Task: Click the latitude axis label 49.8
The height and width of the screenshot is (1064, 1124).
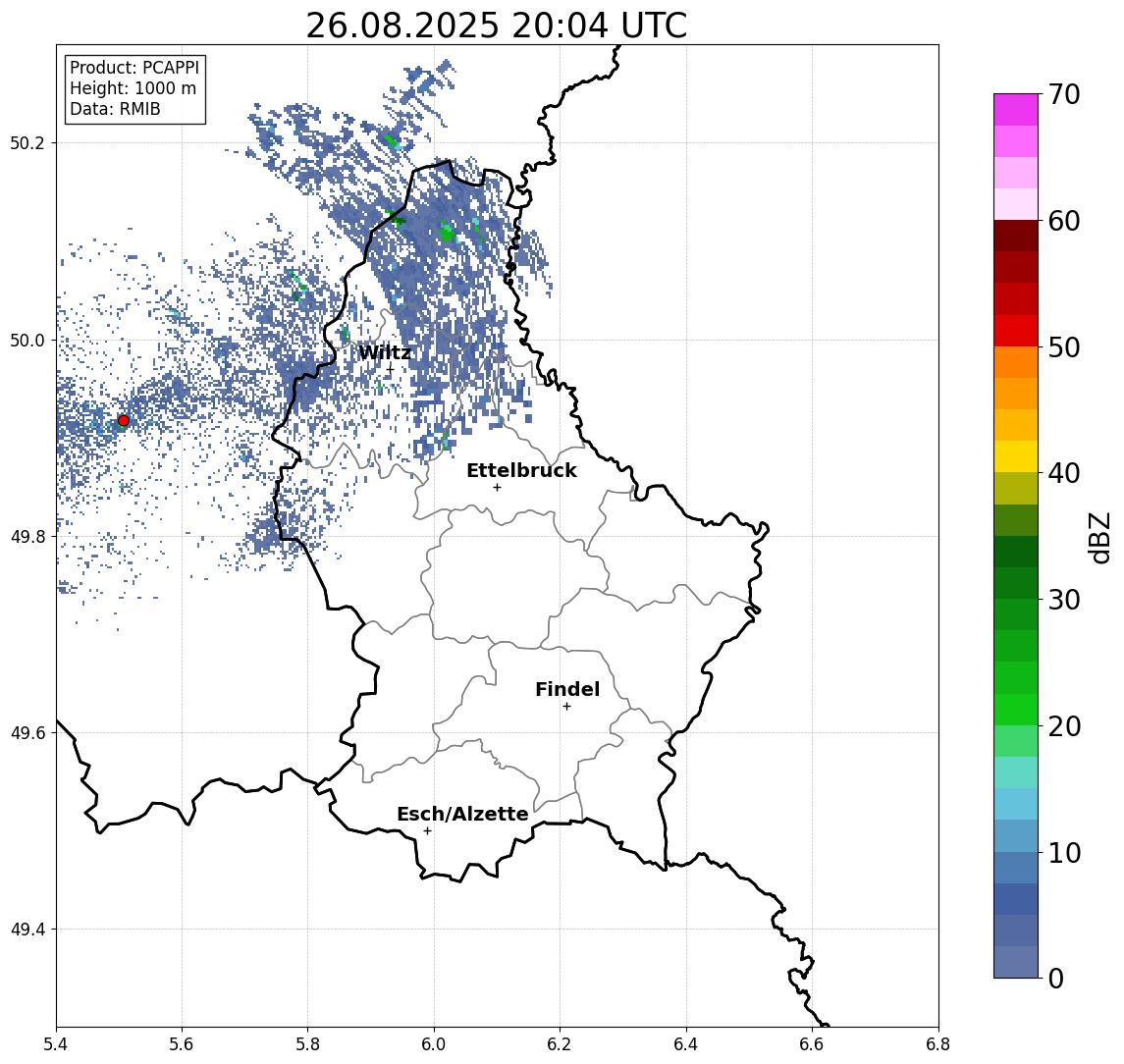Action: pyautogui.click(x=27, y=536)
